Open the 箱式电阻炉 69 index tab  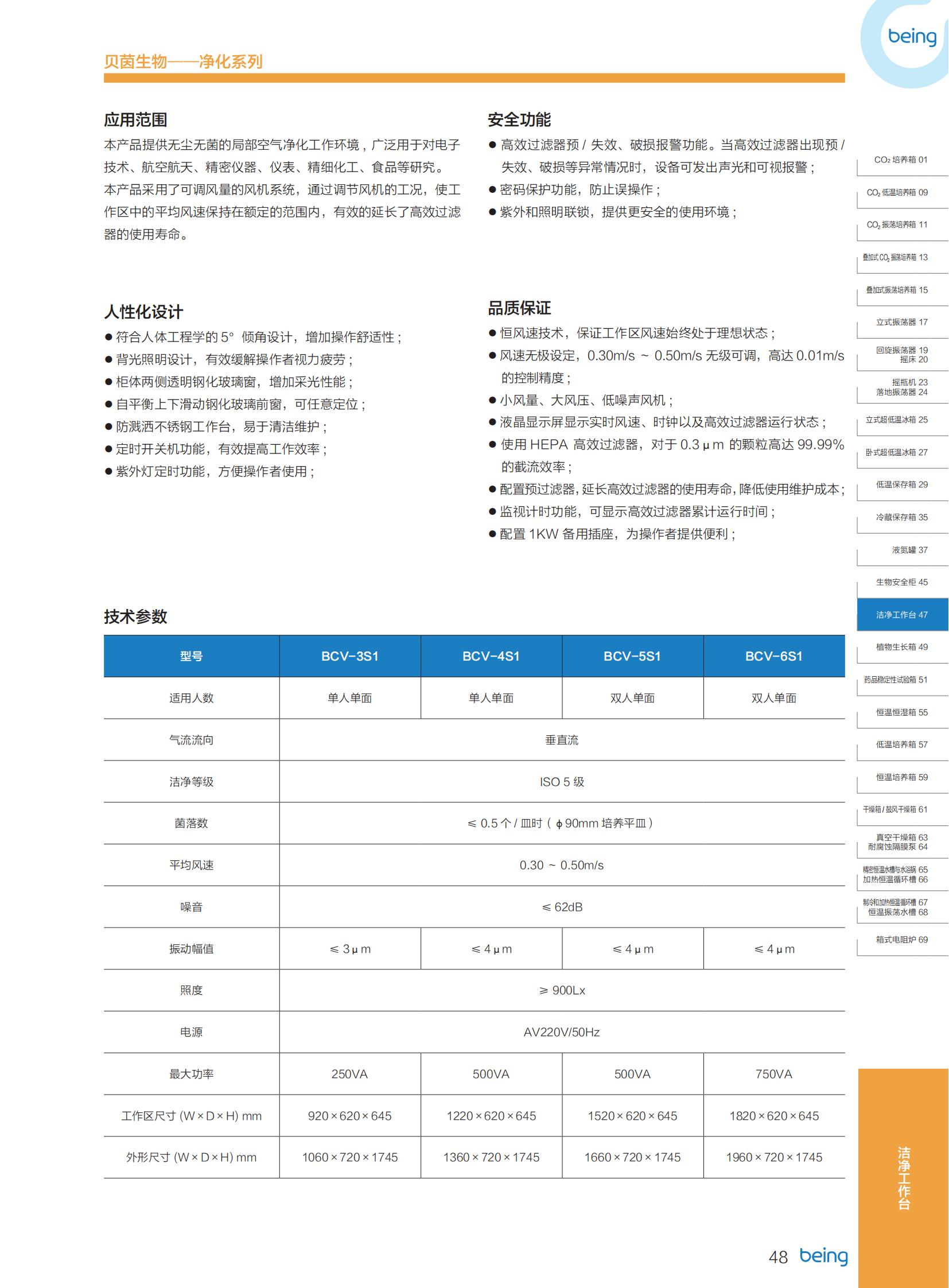[x=901, y=940]
